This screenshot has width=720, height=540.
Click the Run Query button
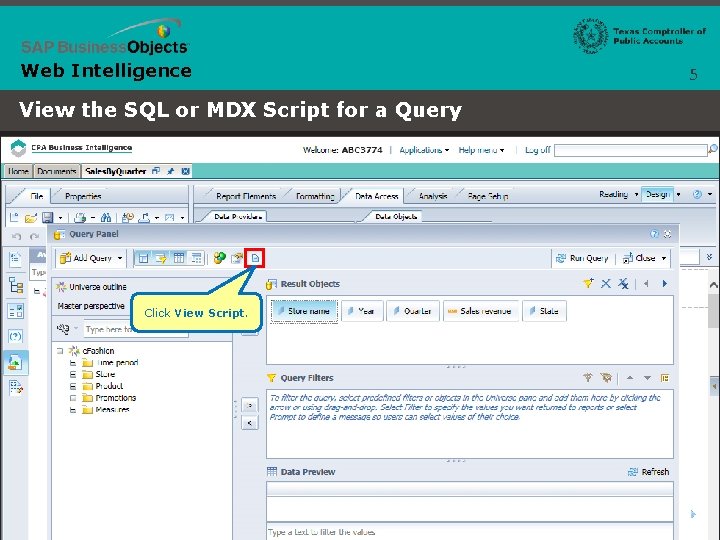[x=582, y=258]
